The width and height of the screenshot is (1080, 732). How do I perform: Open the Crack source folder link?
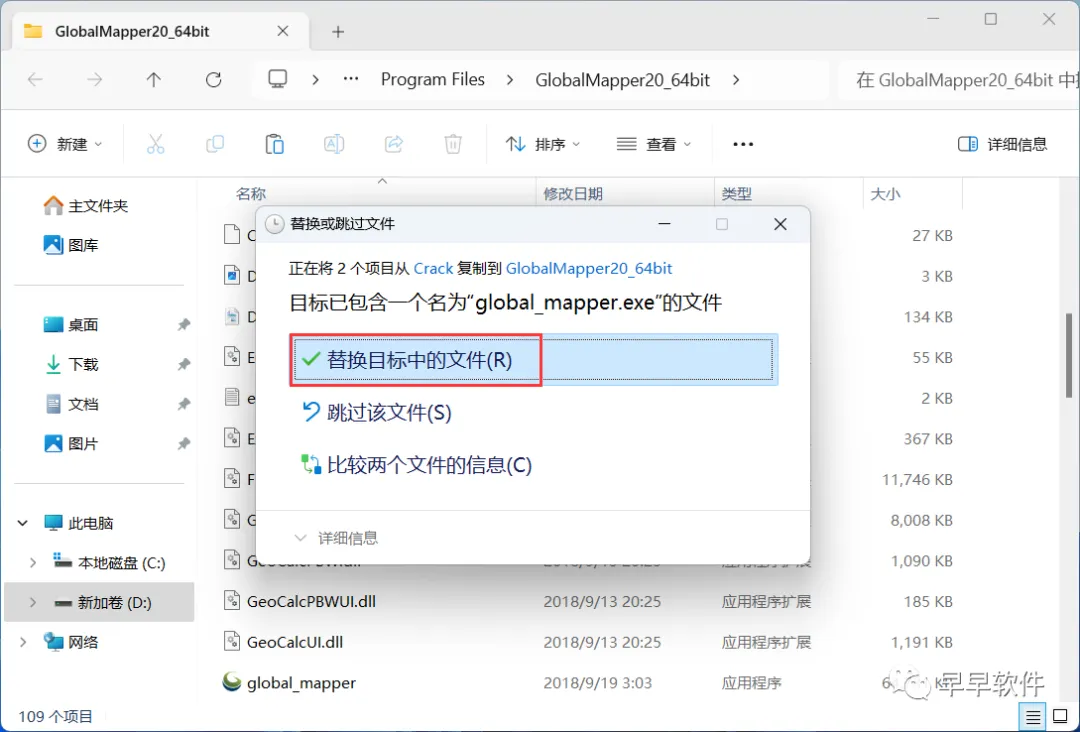click(x=433, y=268)
